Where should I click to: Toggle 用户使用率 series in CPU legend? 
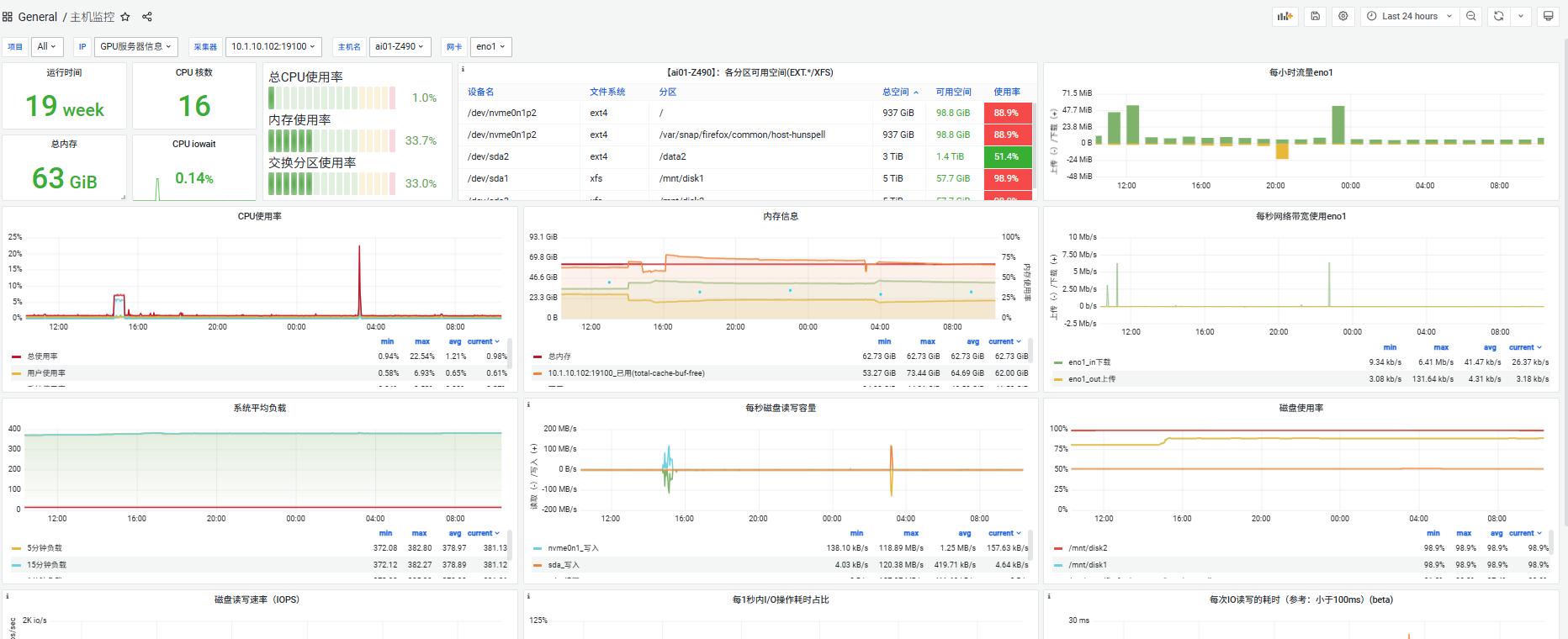pos(46,373)
